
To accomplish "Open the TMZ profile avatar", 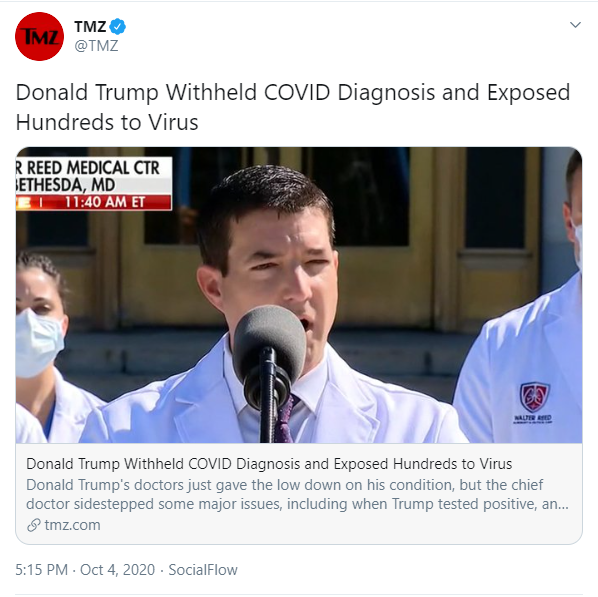I will [39, 36].
